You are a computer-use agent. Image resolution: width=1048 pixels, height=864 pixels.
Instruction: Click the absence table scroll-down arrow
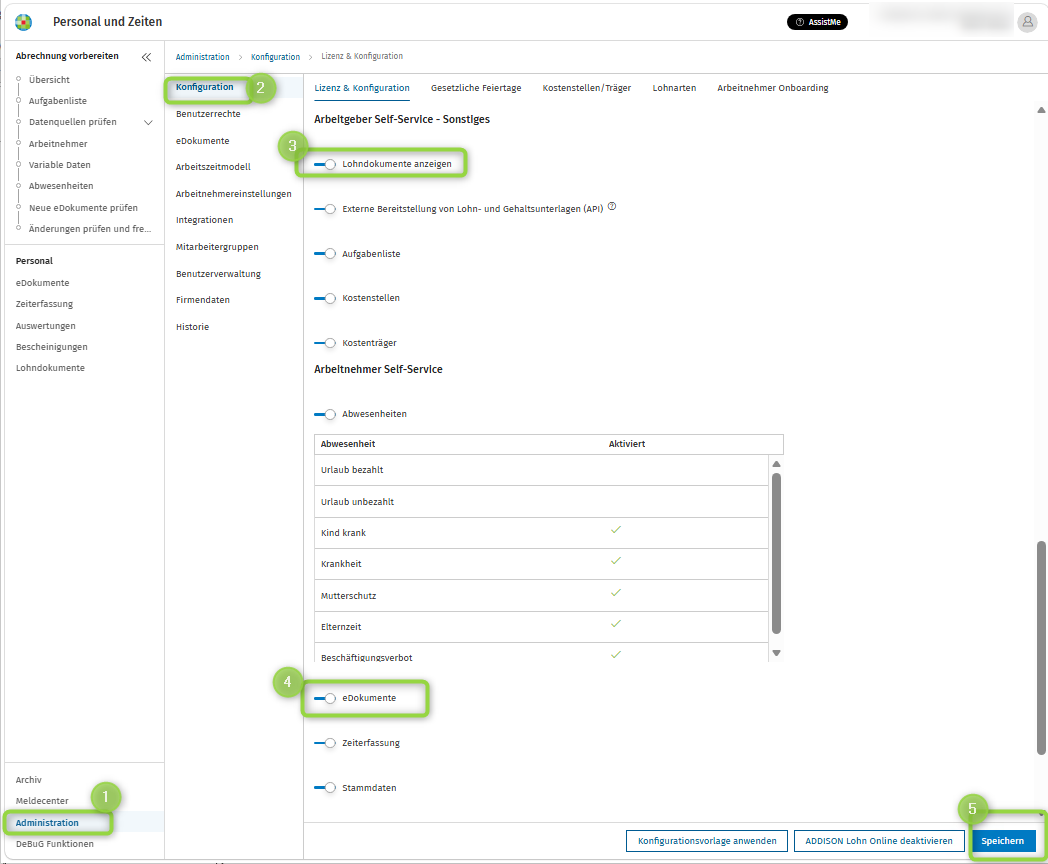(x=776, y=653)
